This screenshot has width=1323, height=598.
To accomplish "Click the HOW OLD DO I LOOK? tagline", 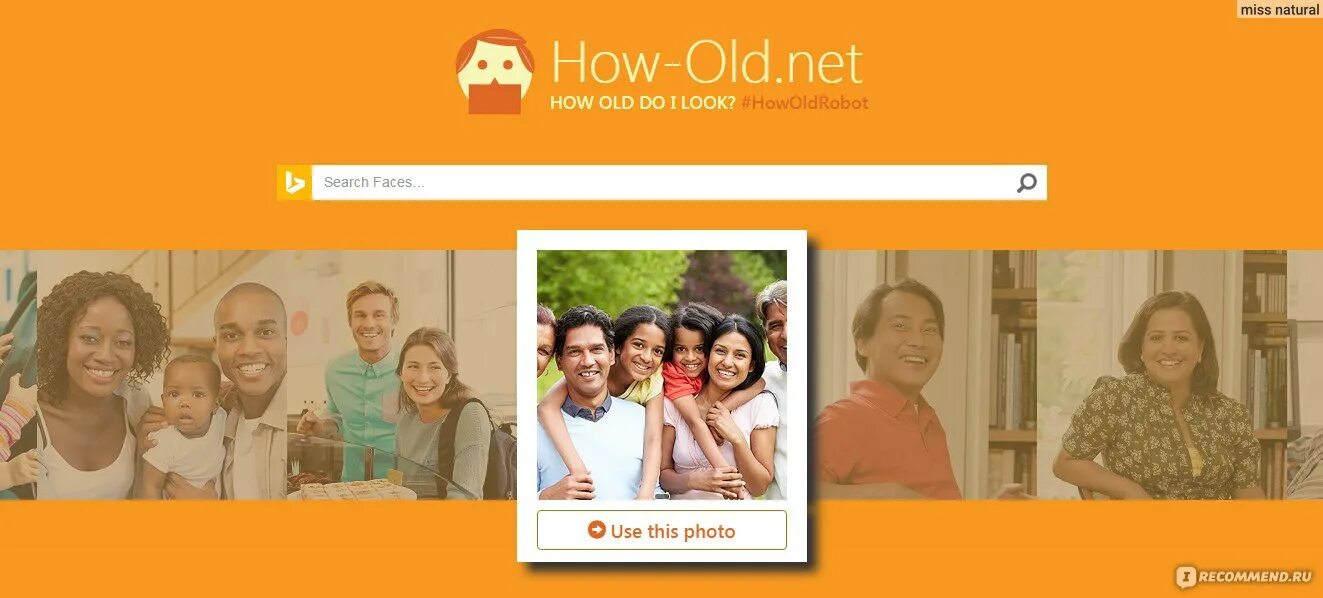I will [643, 102].
